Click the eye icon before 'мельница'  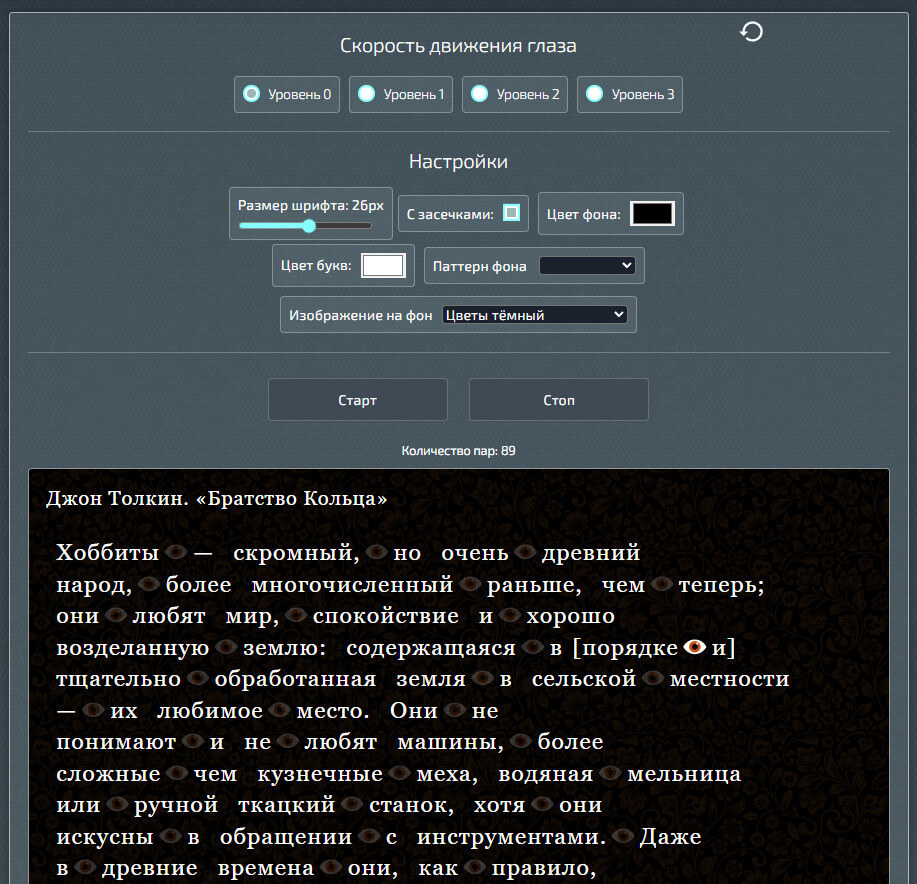[610, 773]
